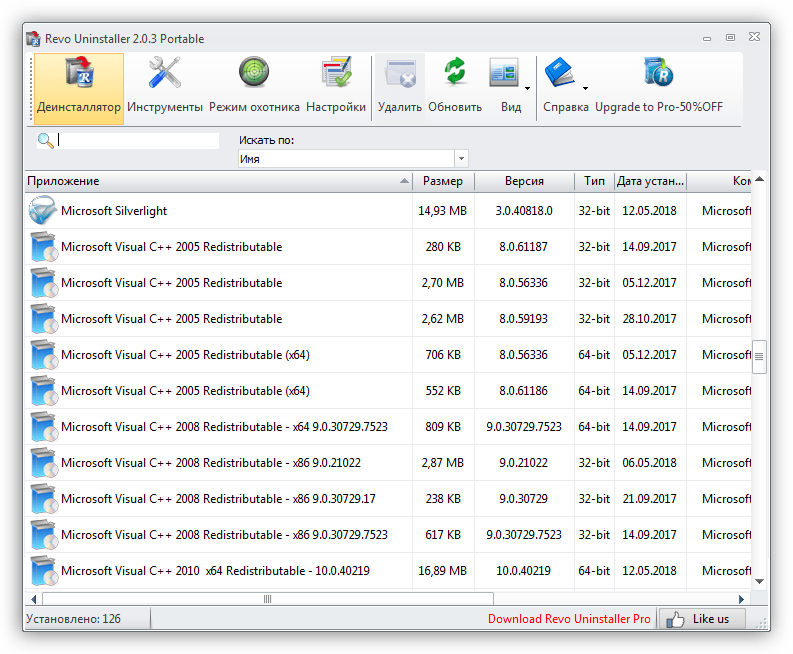
Task: Activate Режим охотника radar icon
Action: click(254, 72)
